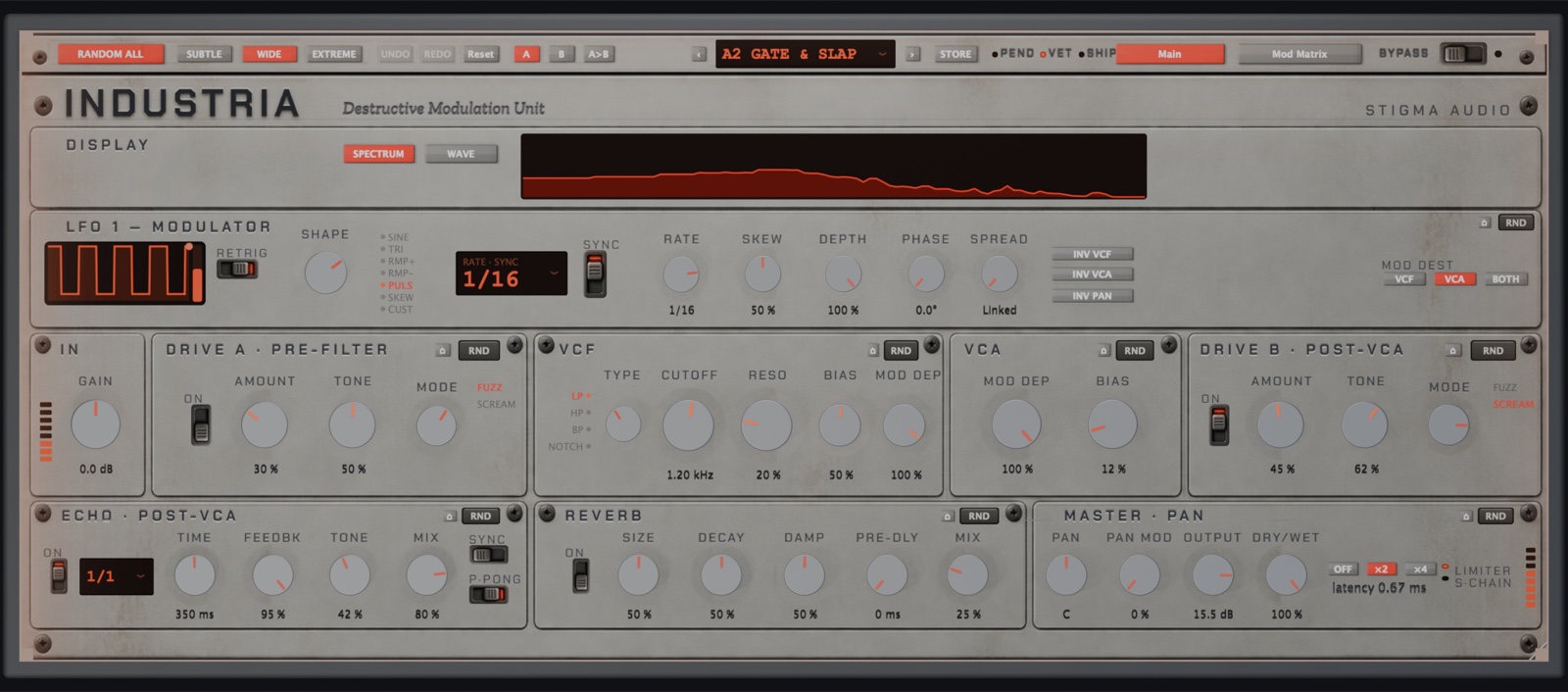The width and height of the screenshot is (1568, 692).
Task: Click the lock icon in Drive B section
Action: pyautogui.click(x=1453, y=351)
